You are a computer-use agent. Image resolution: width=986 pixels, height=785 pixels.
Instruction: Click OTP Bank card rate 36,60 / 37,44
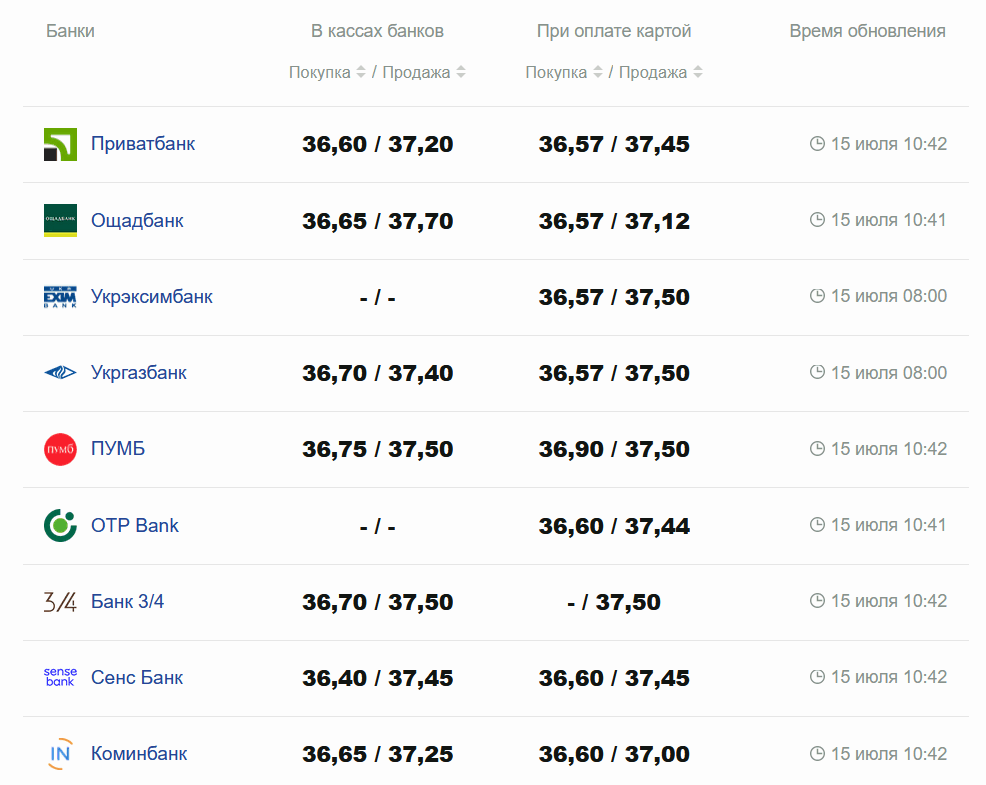click(x=614, y=526)
